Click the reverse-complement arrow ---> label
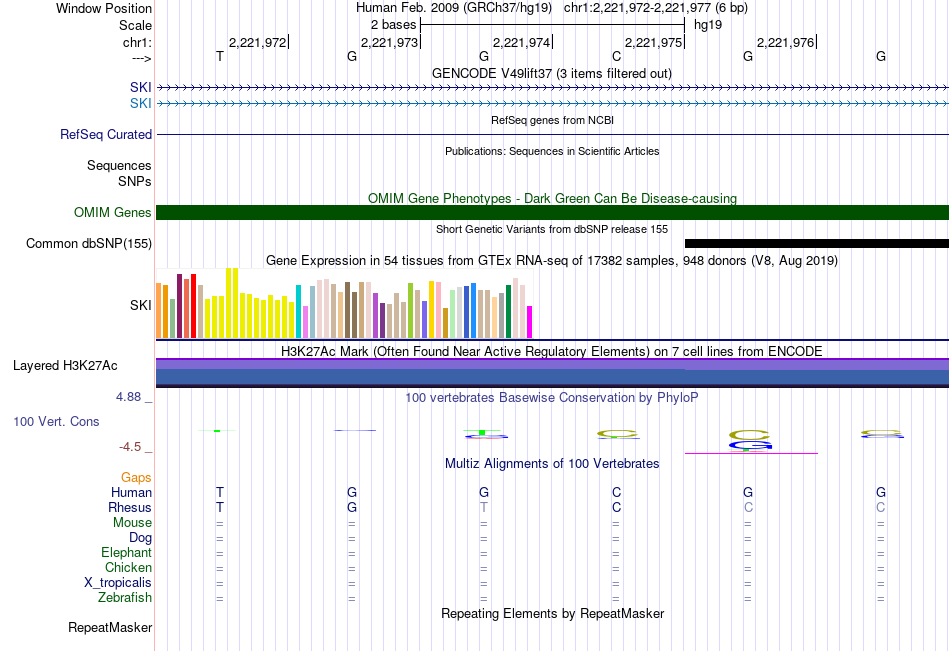This screenshot has height=651, width=950. coord(142,58)
